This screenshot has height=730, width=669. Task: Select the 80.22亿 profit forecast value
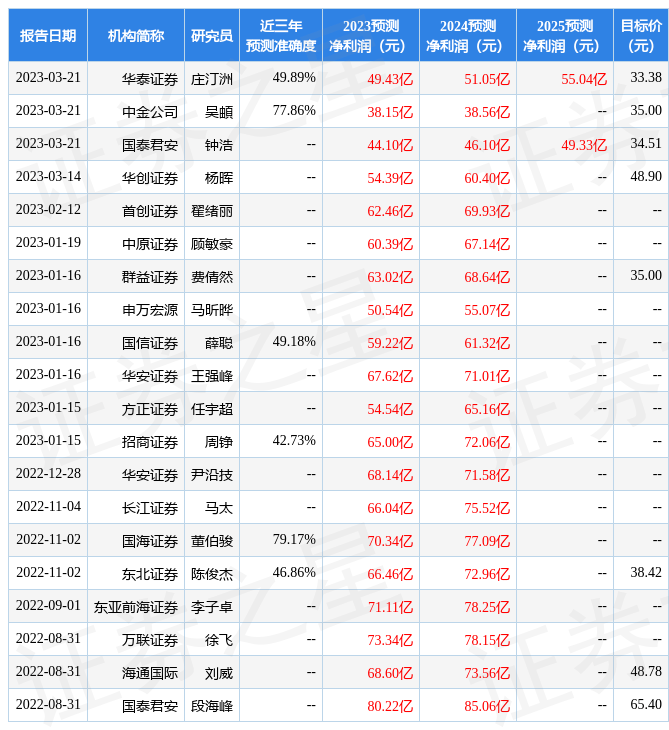tap(390, 706)
